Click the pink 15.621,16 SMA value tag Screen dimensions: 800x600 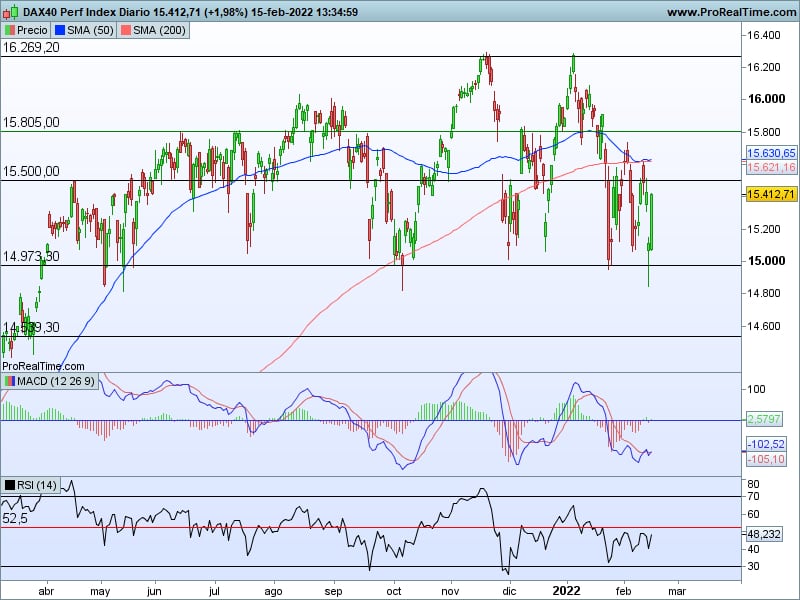click(771, 167)
